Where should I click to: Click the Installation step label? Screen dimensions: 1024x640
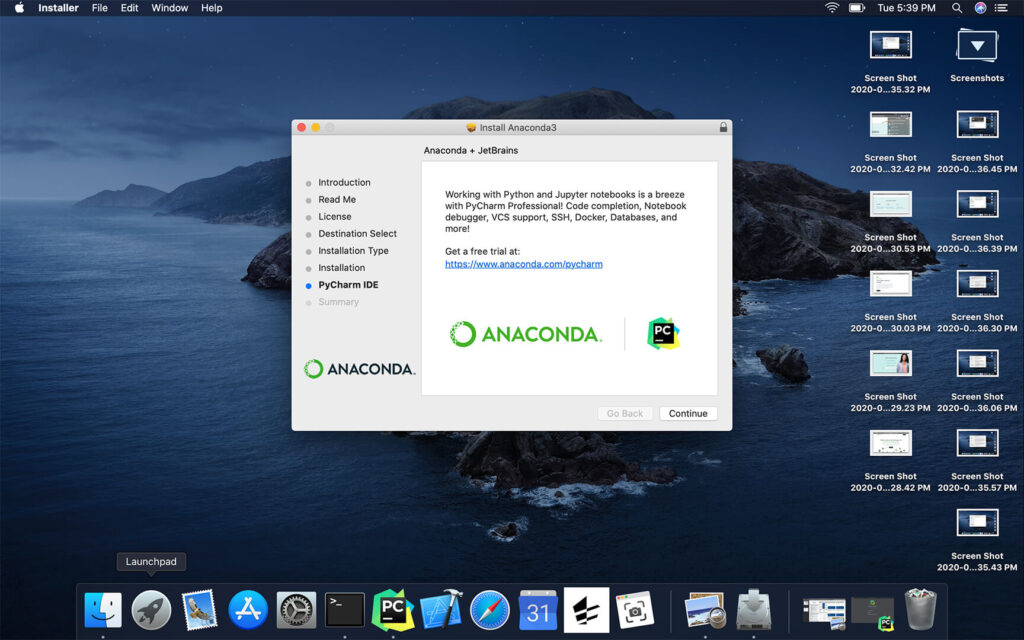point(342,268)
